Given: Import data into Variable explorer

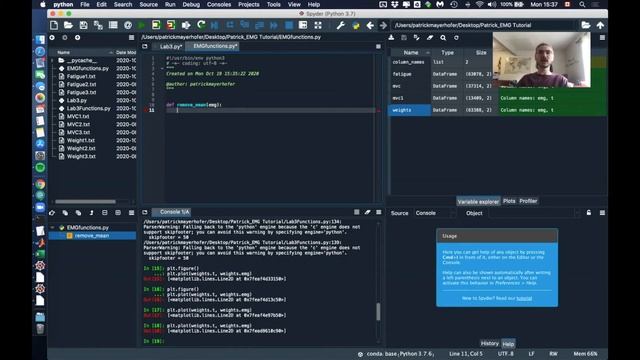Looking at the screenshot, I should point(391,38).
